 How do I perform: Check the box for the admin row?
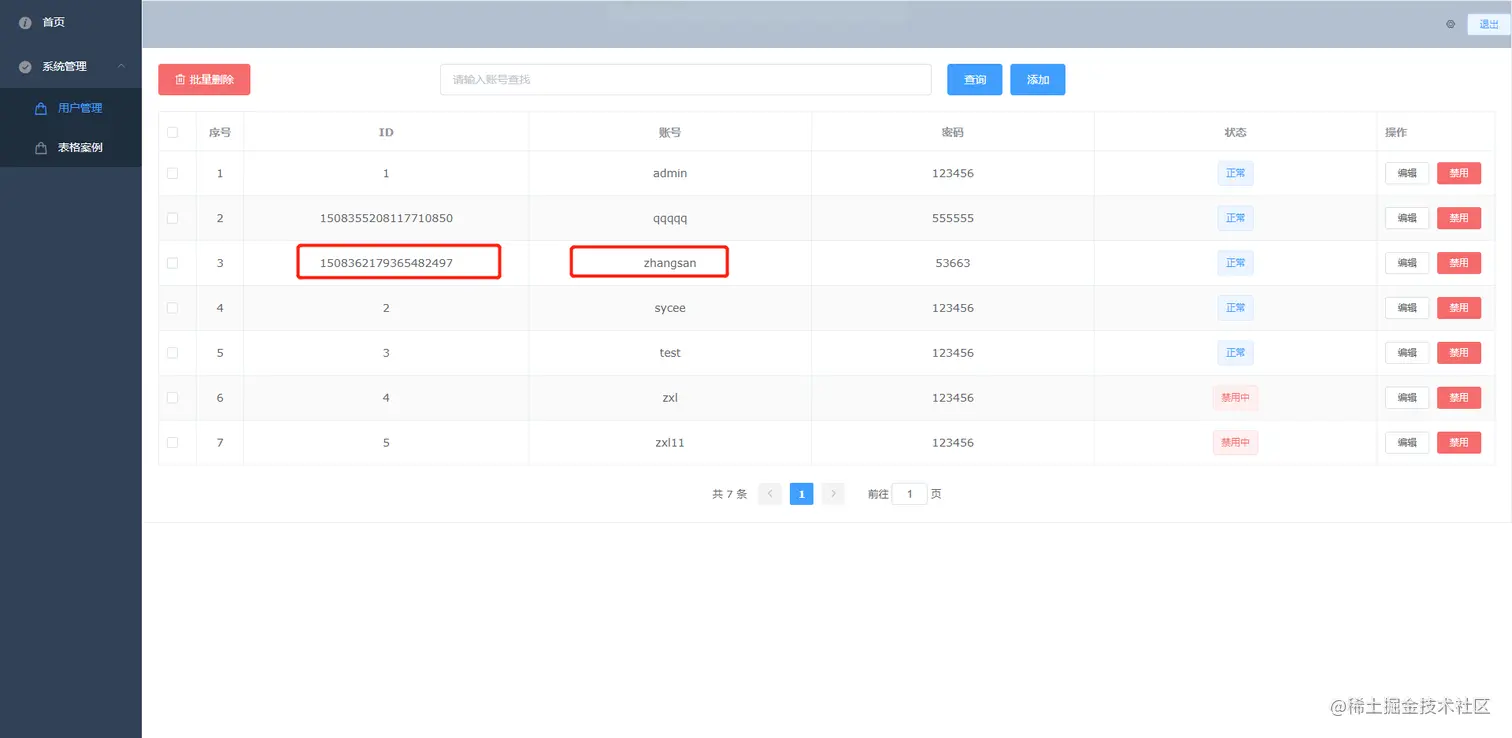pos(173,173)
